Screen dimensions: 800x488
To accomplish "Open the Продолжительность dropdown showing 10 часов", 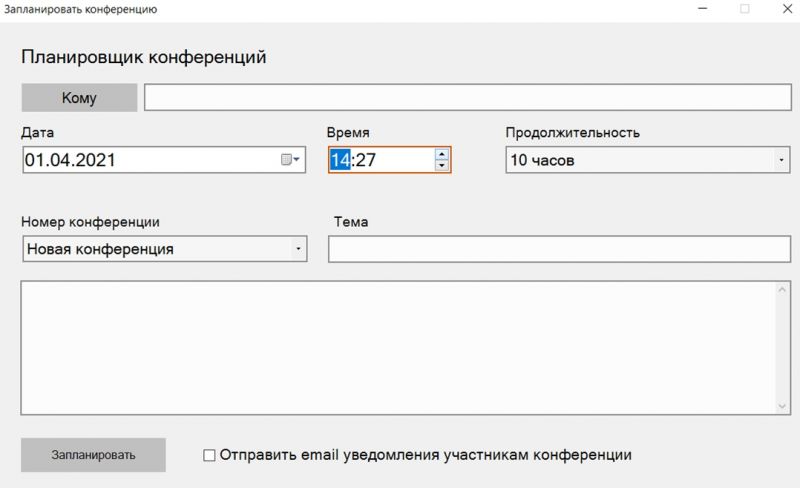I will [x=647, y=160].
